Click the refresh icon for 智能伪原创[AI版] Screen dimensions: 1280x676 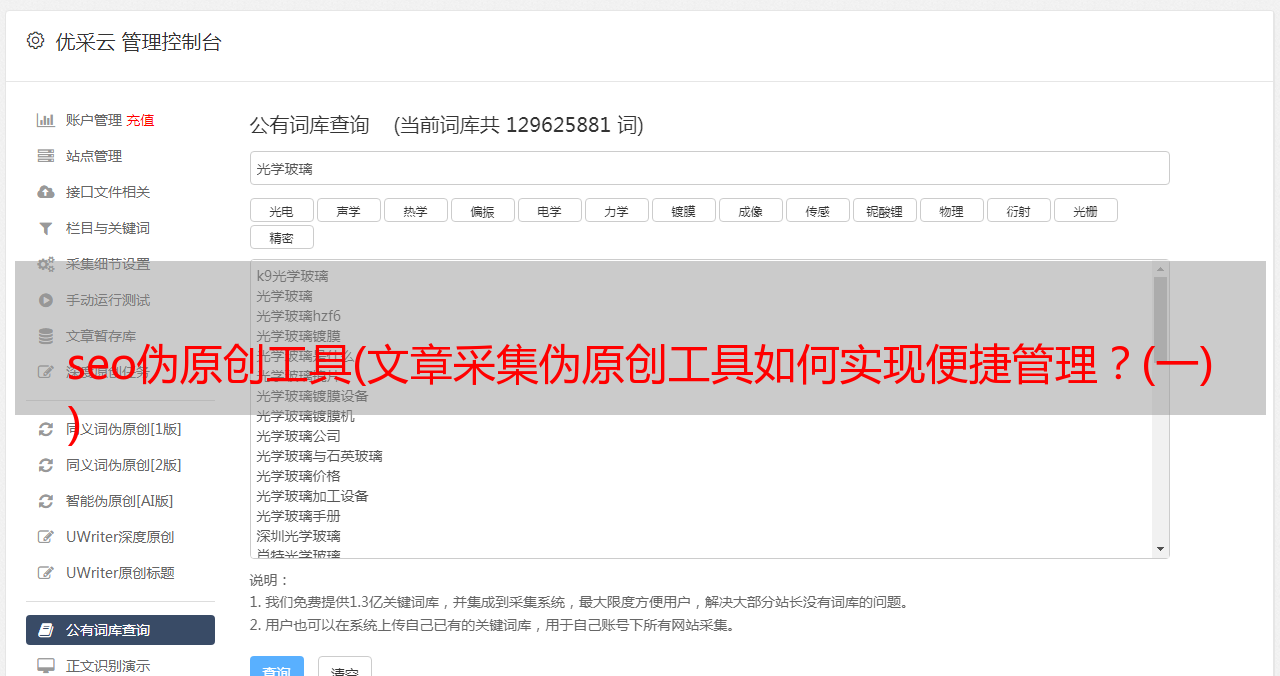(x=46, y=501)
